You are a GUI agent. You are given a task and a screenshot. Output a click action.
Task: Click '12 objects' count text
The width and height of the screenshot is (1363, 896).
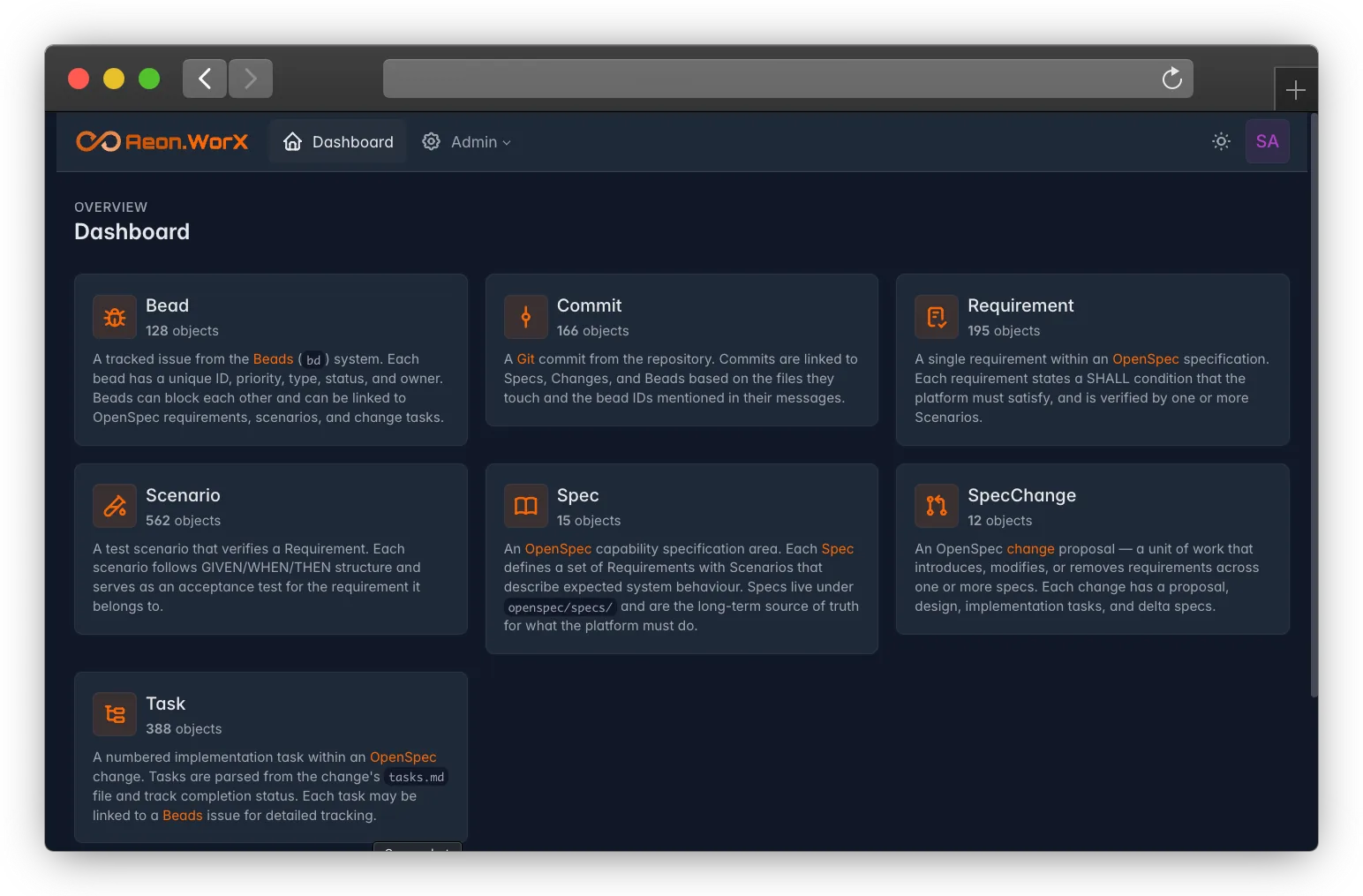click(999, 521)
